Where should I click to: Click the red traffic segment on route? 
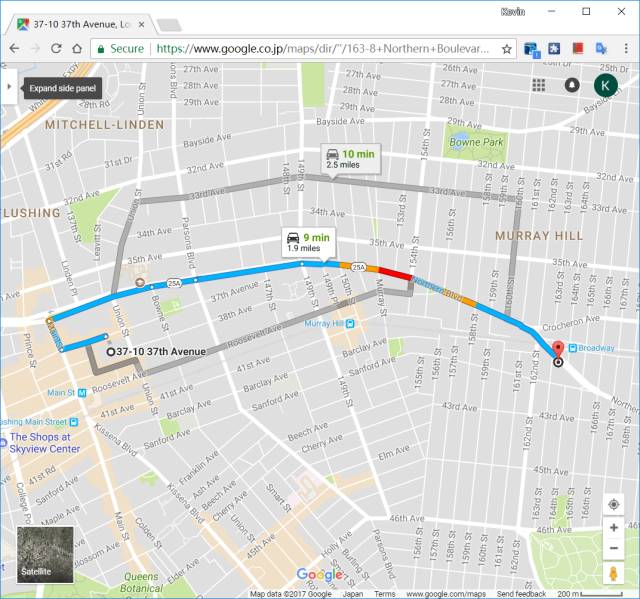(395, 273)
